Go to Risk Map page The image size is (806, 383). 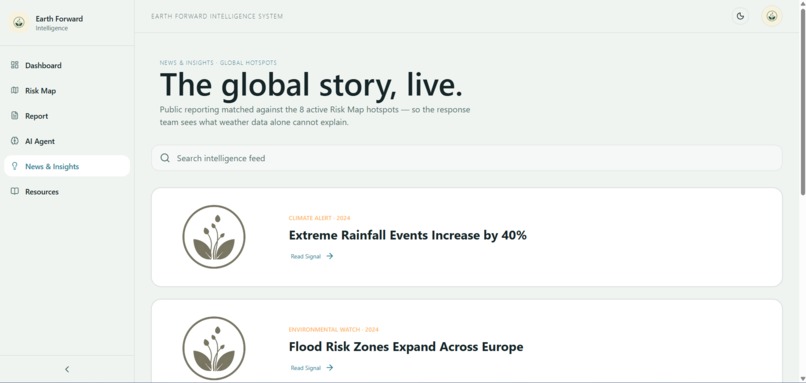tap(67, 90)
